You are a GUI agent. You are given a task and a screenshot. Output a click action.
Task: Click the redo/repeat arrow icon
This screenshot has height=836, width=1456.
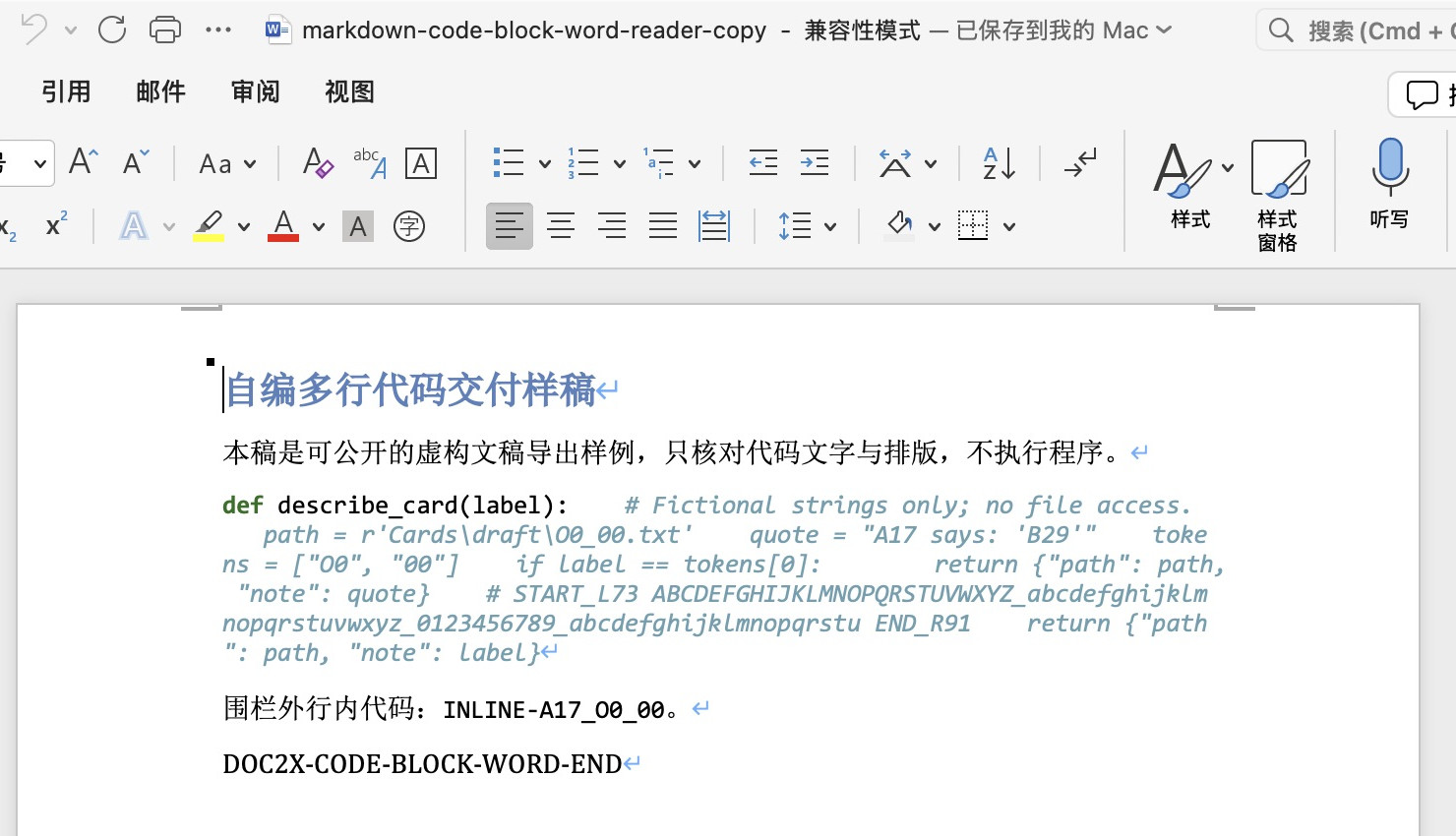[x=112, y=30]
